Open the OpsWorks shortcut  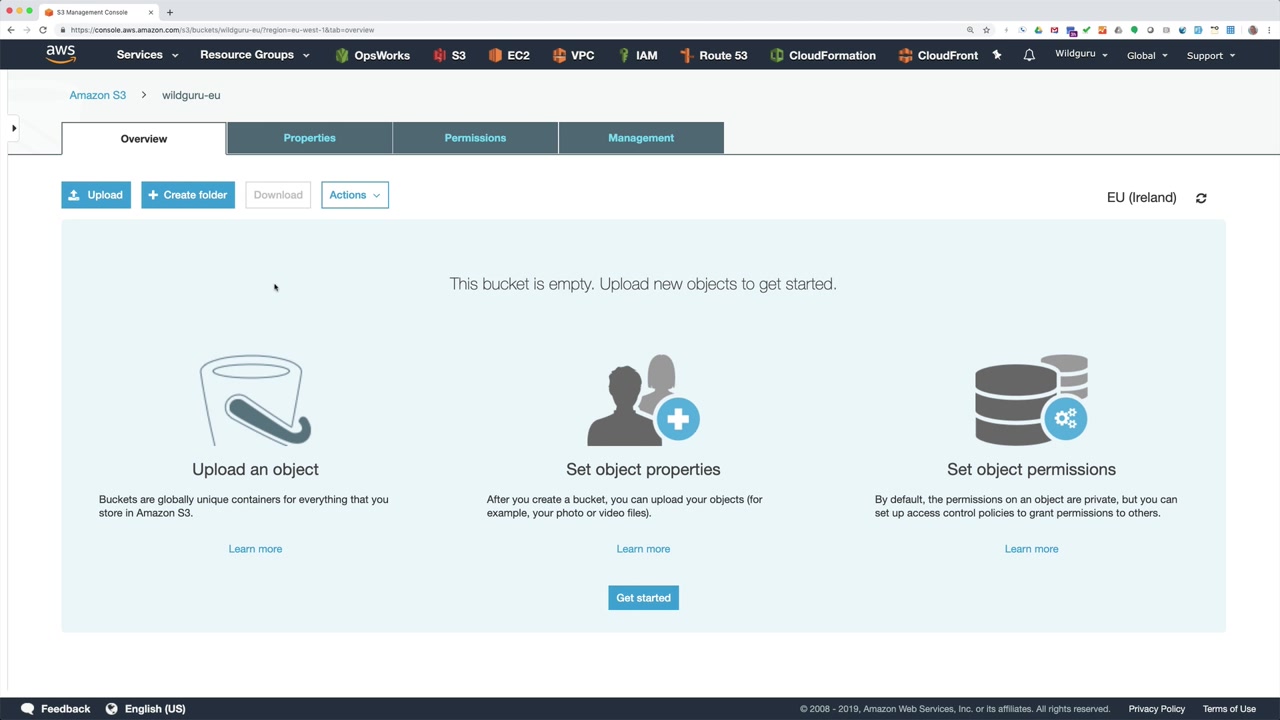click(372, 55)
